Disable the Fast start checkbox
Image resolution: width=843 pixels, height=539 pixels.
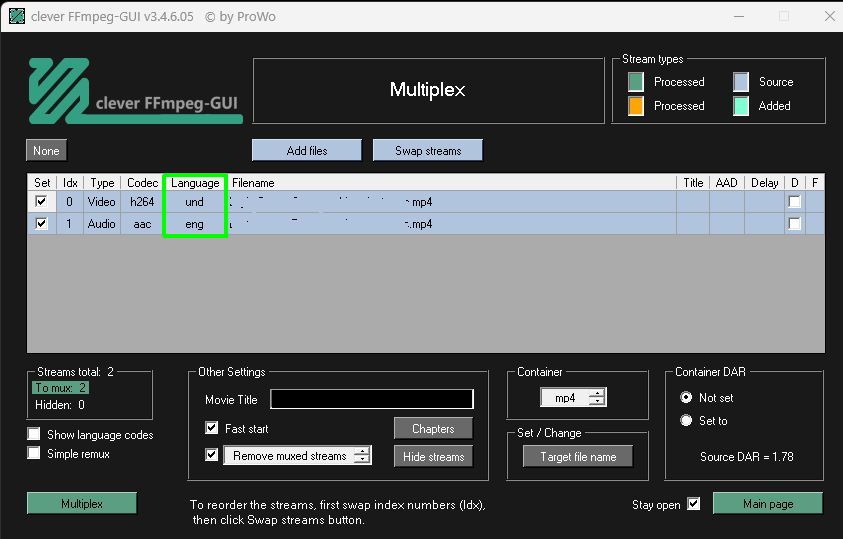pyautogui.click(x=212, y=428)
